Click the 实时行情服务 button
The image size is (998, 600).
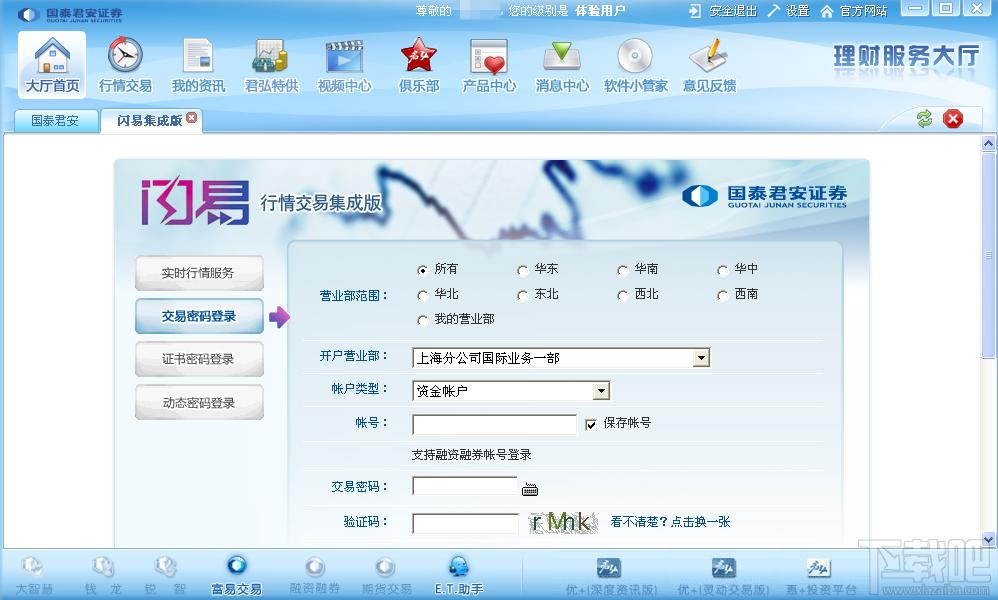coord(199,273)
